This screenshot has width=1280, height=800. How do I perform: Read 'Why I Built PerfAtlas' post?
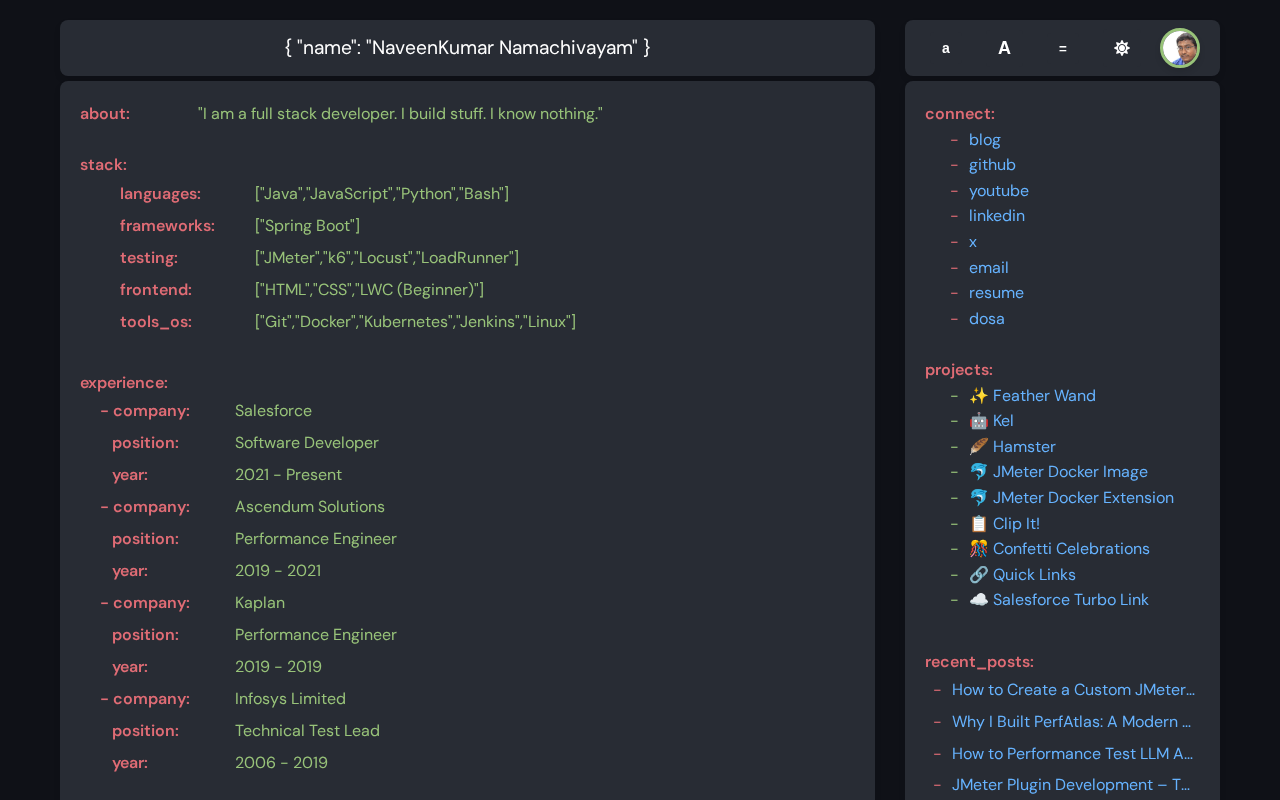pos(1071,722)
